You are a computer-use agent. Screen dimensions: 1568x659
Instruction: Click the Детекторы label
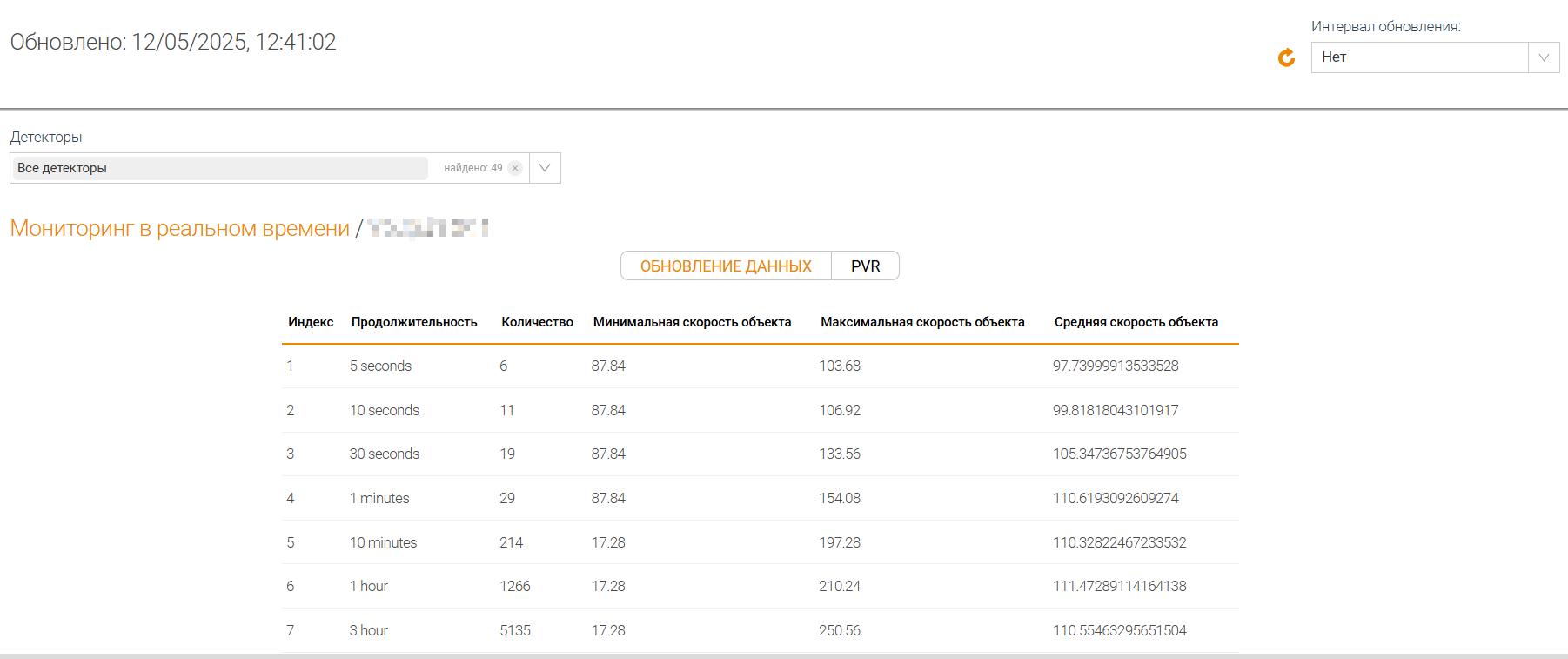click(x=46, y=137)
